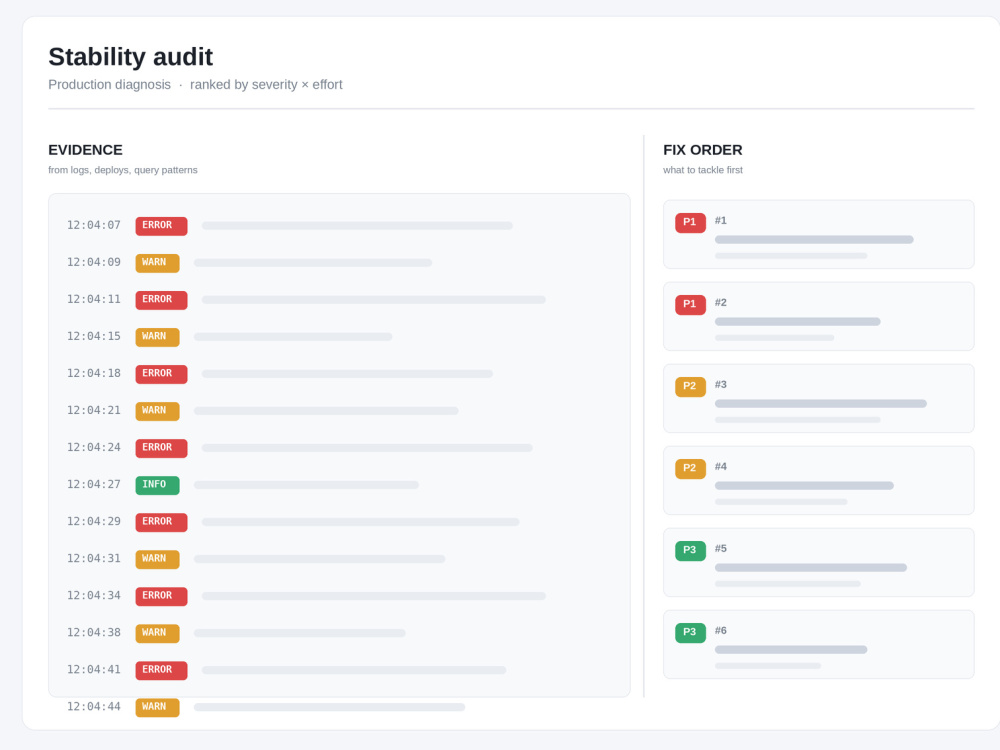Screen dimensions: 1000x750
Task: Click the ERROR badge at 12:04:18
Action: click(161, 374)
